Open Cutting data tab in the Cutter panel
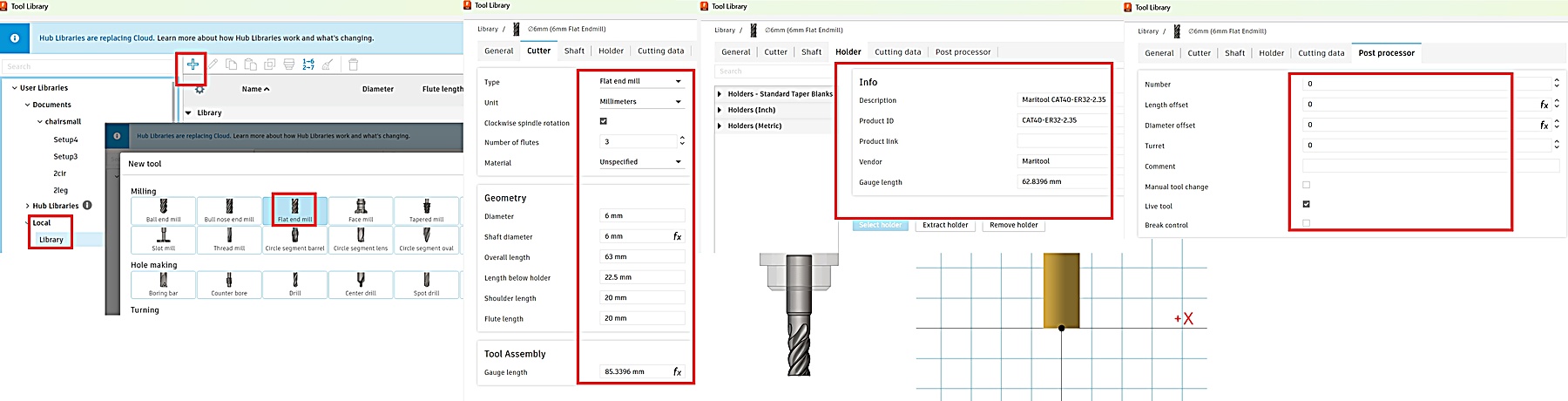The image size is (1568, 401). point(660,51)
